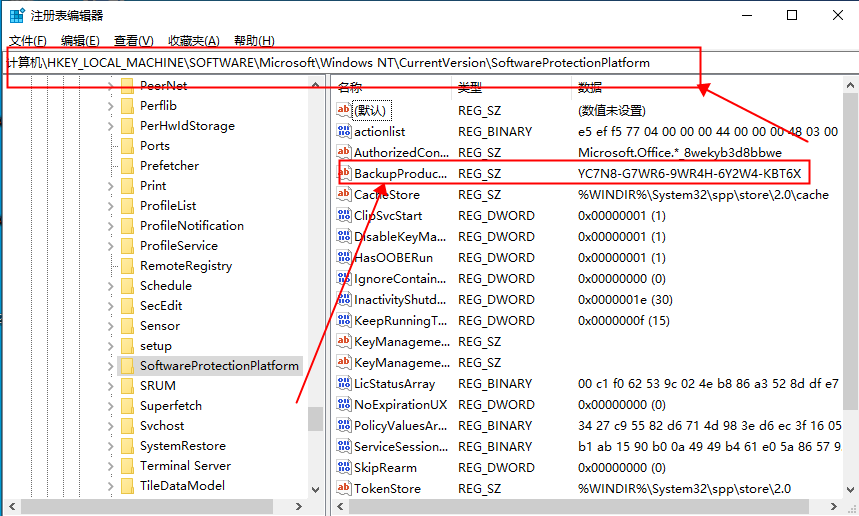Click the 数据 column header
This screenshot has width=859, height=516.
tap(590, 88)
